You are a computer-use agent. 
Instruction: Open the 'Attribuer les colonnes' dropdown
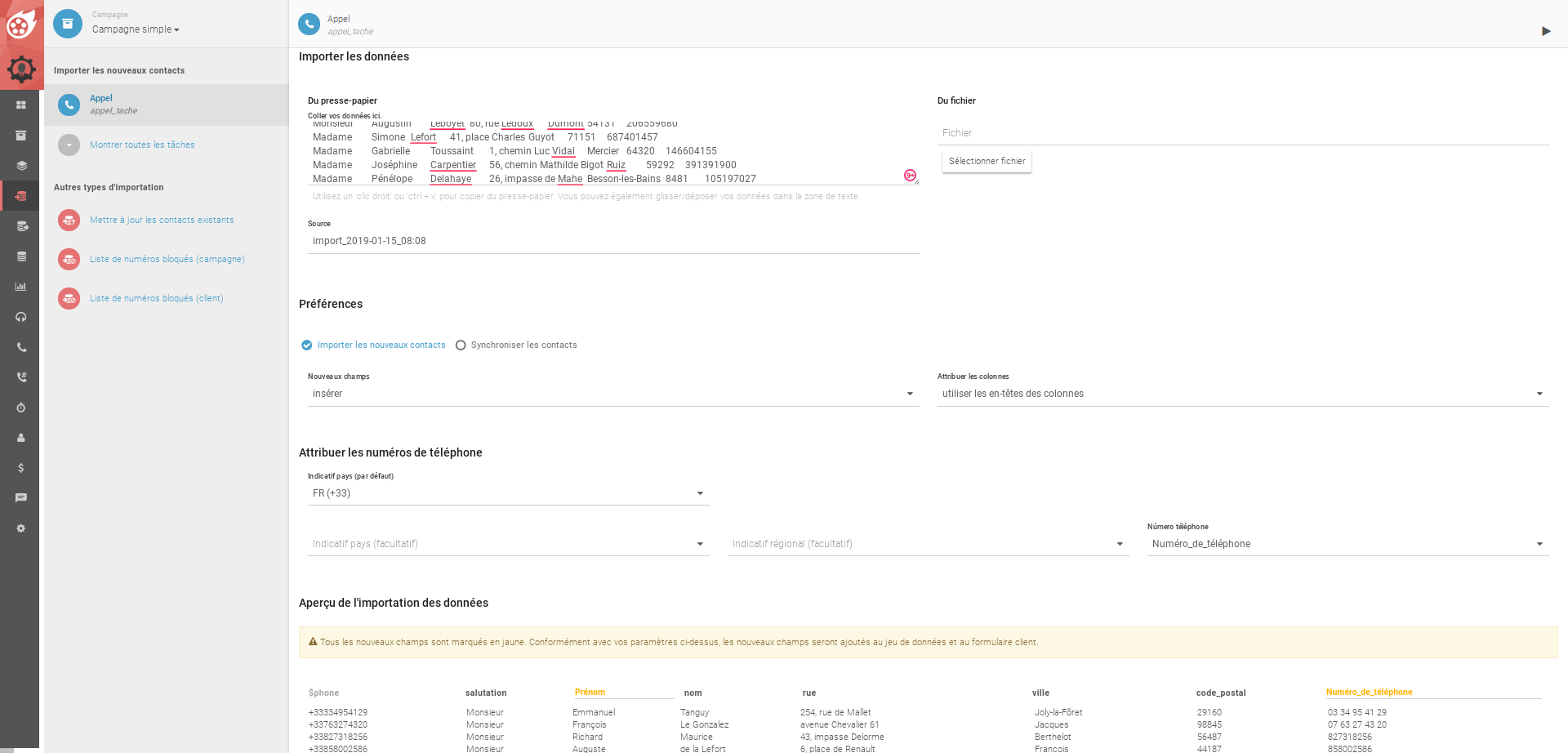click(1243, 394)
